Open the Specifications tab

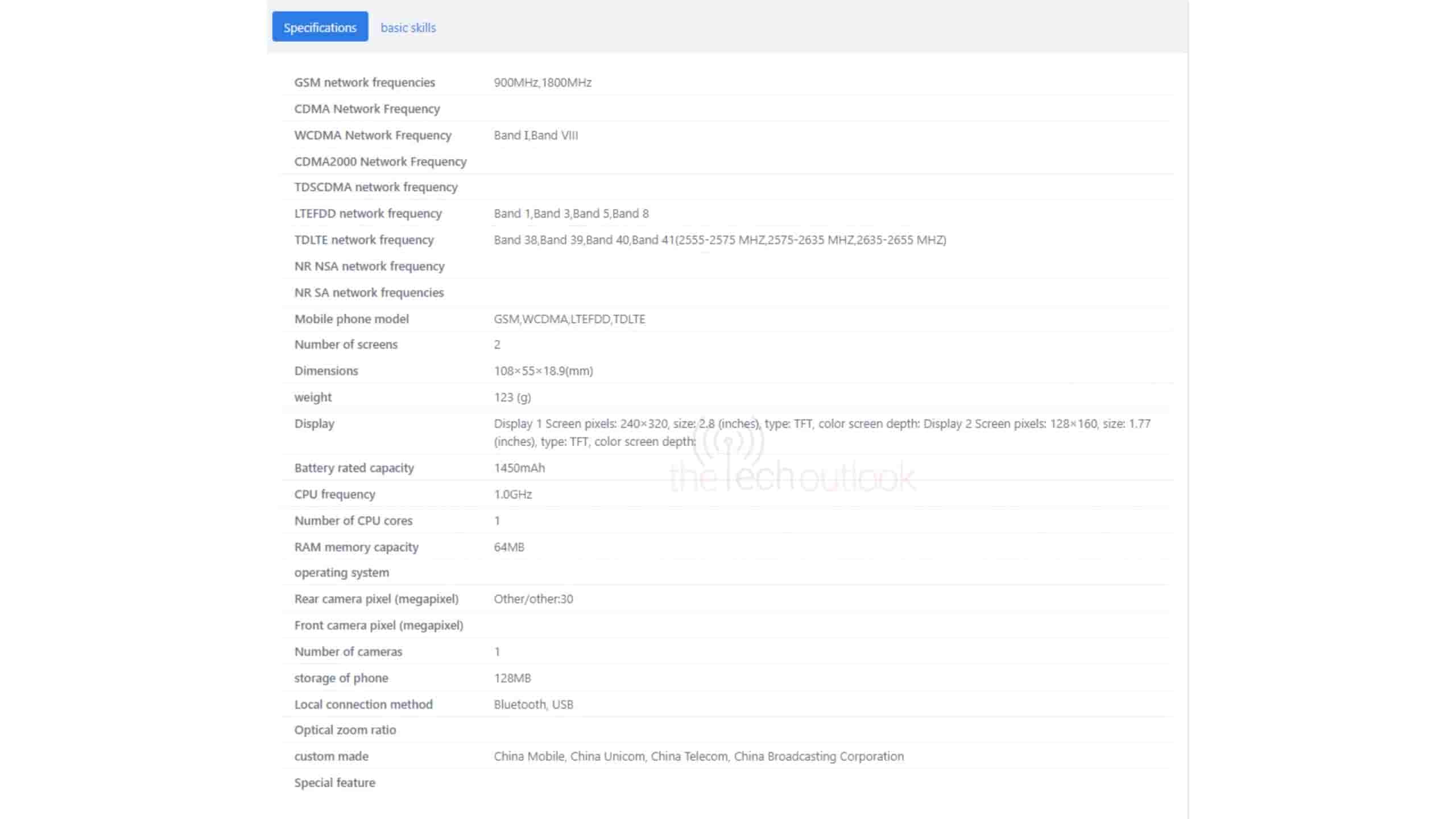(320, 27)
